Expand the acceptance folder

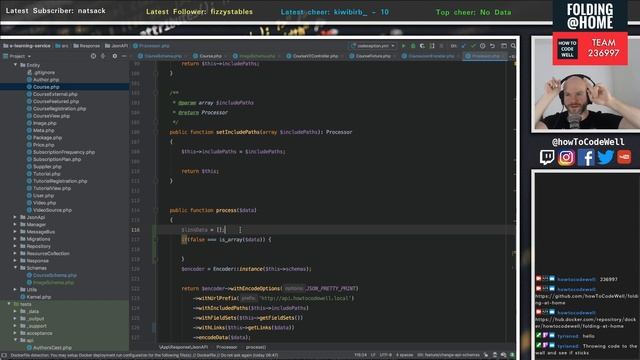coord(16,333)
